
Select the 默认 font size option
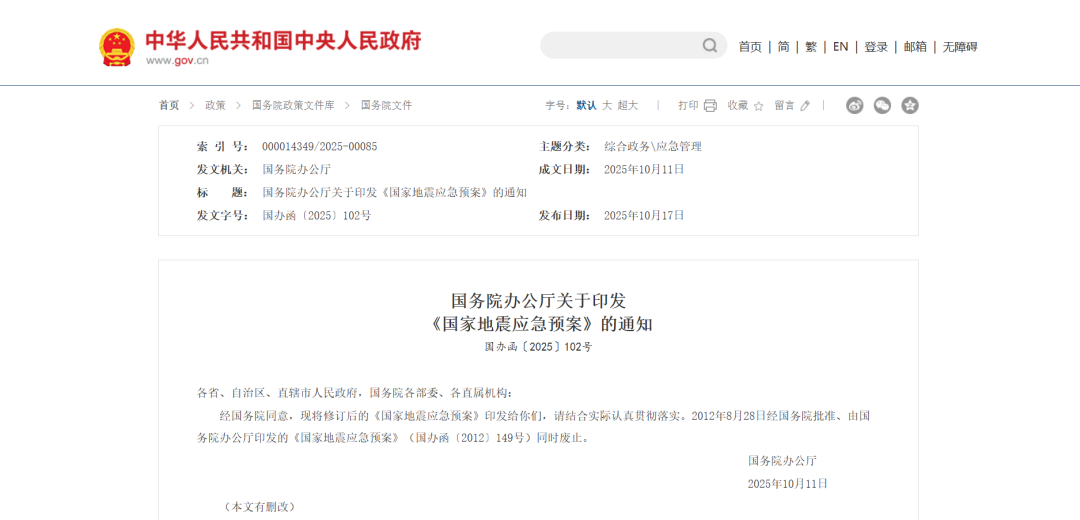[x=586, y=105]
